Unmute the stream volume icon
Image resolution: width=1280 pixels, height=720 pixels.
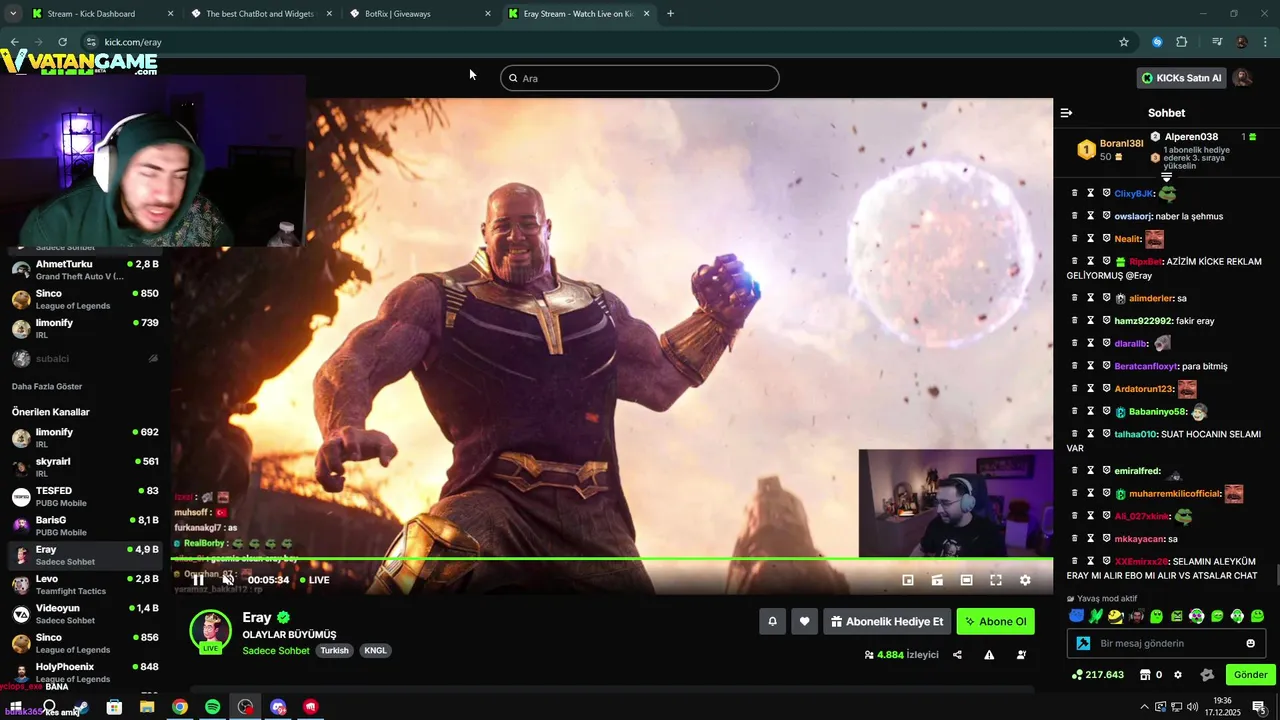[228, 580]
